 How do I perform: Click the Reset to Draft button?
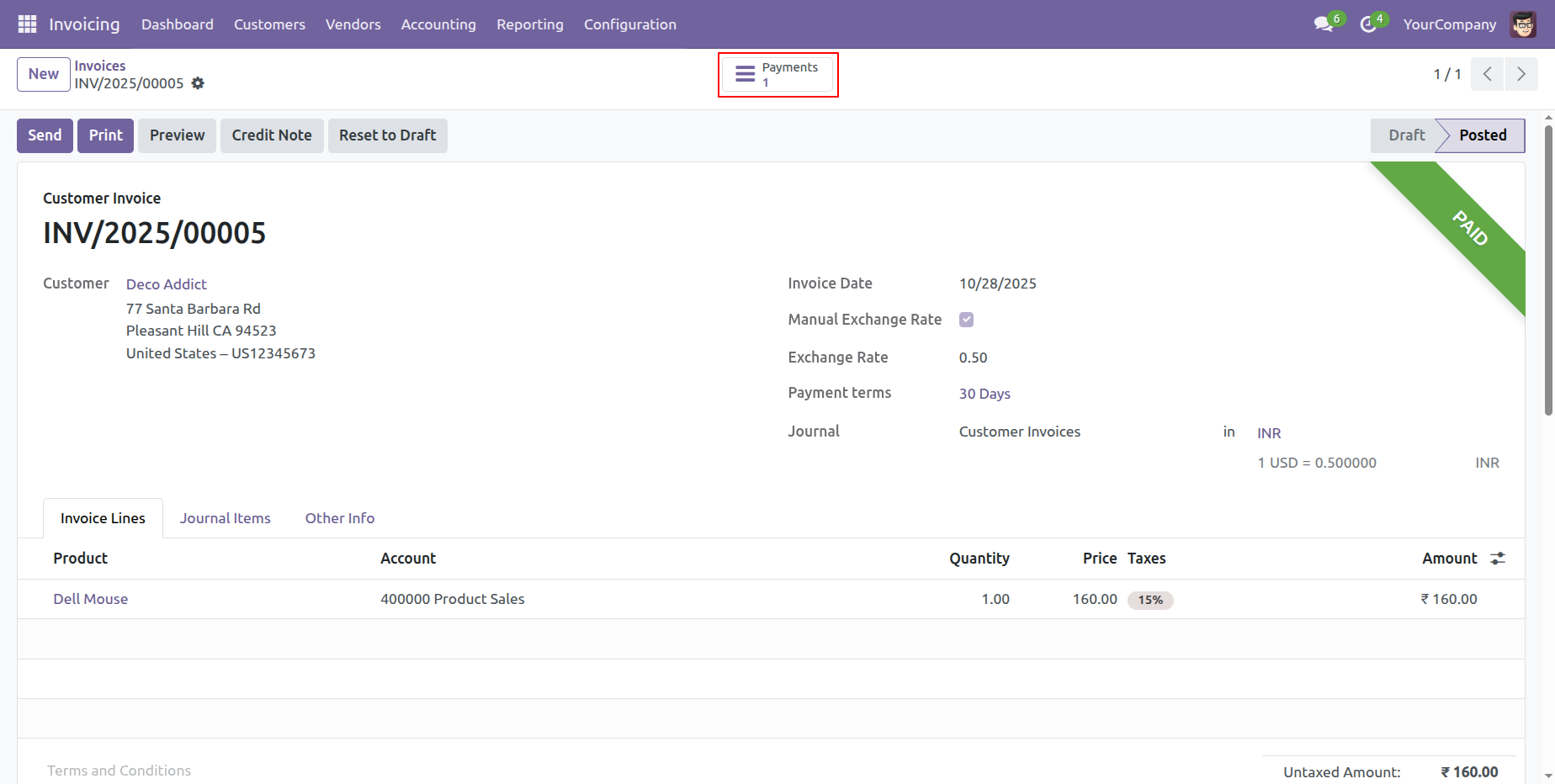coord(387,135)
